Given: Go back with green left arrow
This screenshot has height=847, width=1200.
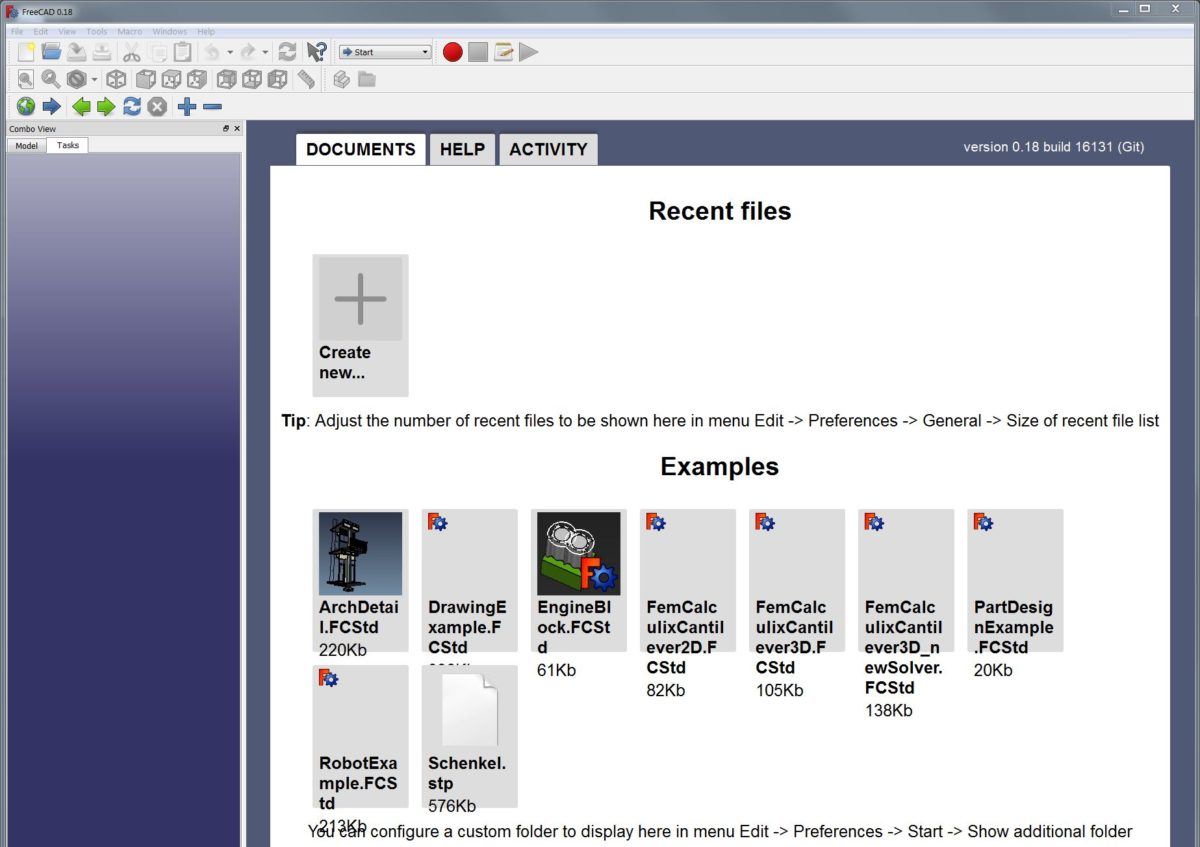Looking at the screenshot, I should pos(81,106).
